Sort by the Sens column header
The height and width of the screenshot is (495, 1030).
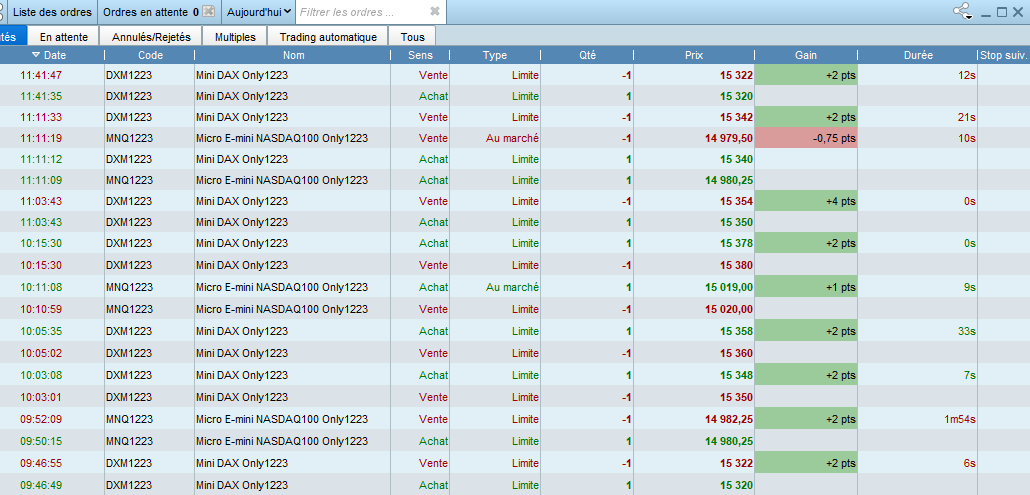[x=420, y=55]
